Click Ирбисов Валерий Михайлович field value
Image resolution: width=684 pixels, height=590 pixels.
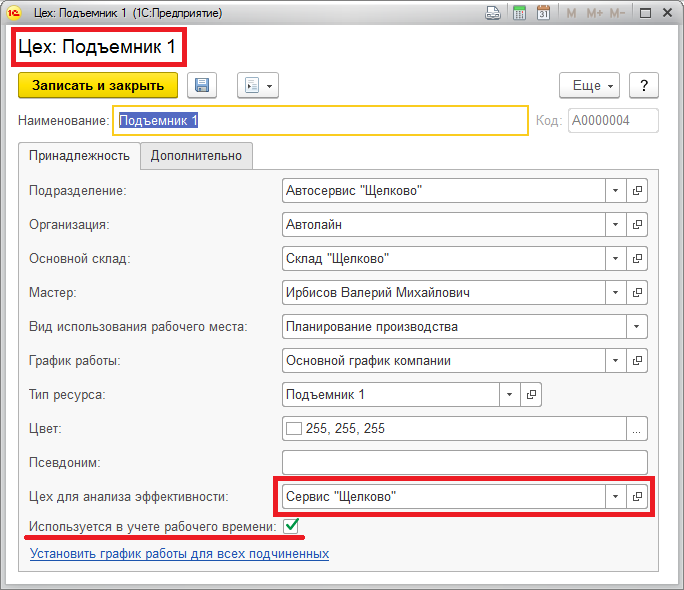(378, 293)
